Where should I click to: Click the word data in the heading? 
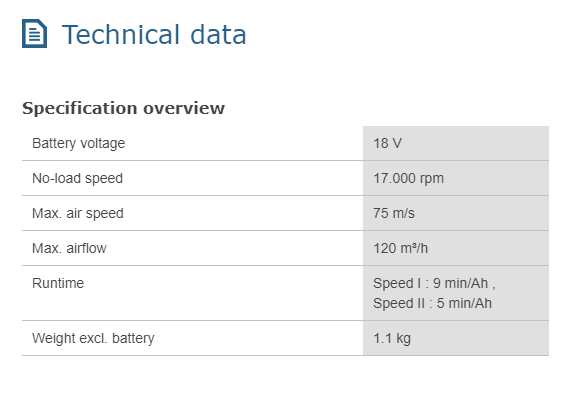click(218, 35)
